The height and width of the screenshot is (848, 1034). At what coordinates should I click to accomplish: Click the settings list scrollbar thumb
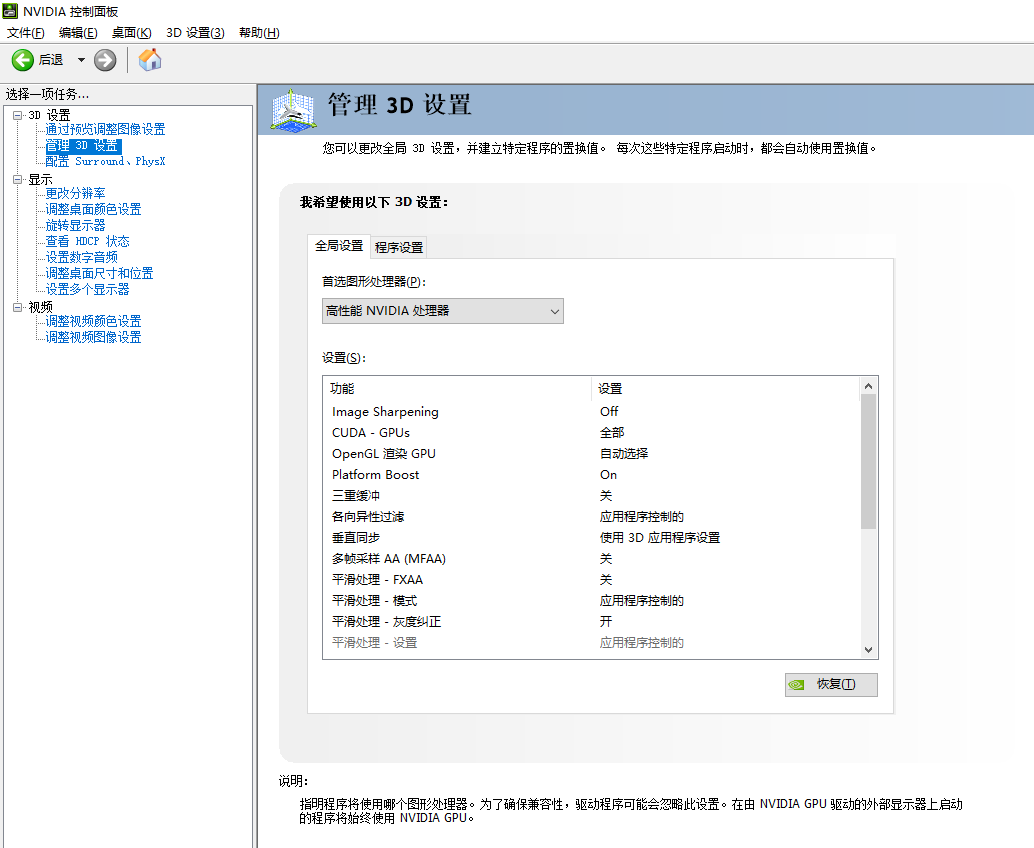pyautogui.click(x=868, y=462)
